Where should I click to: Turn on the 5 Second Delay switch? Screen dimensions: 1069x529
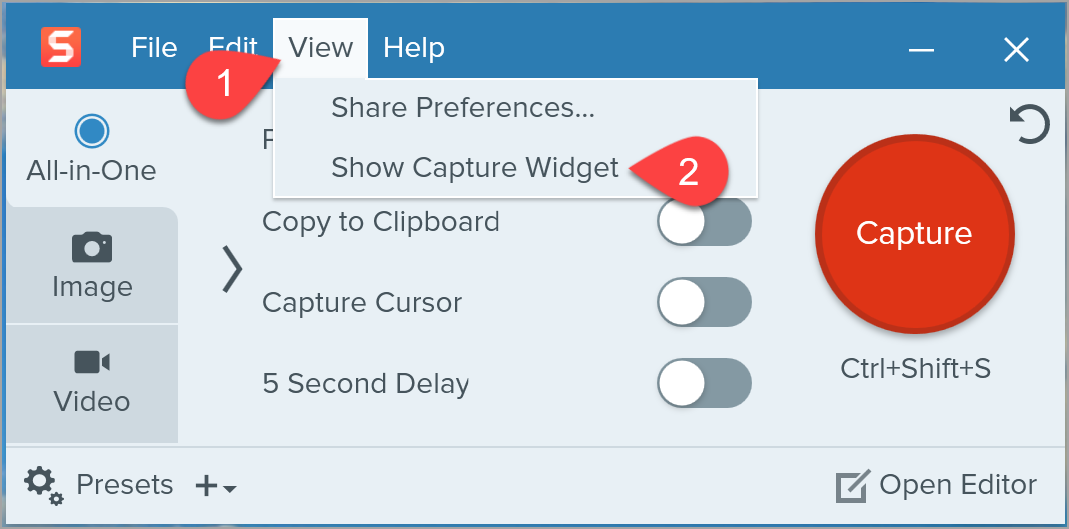click(704, 383)
